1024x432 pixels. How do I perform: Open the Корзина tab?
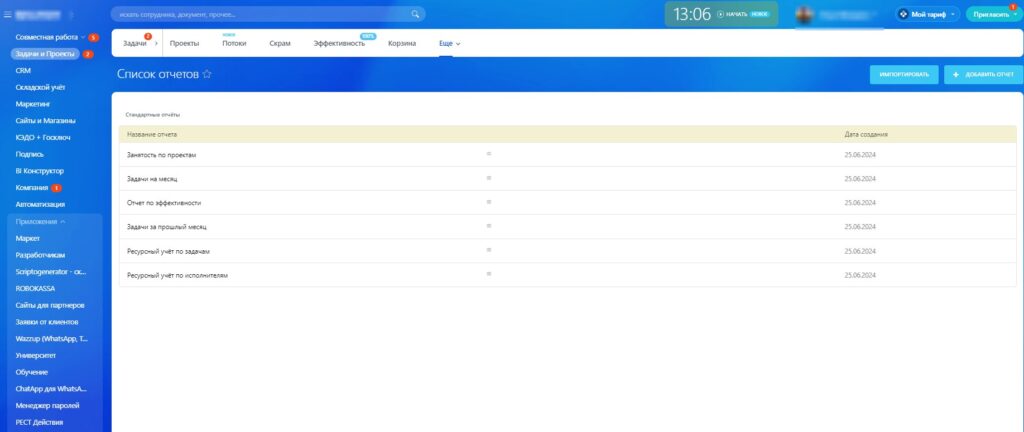point(402,44)
